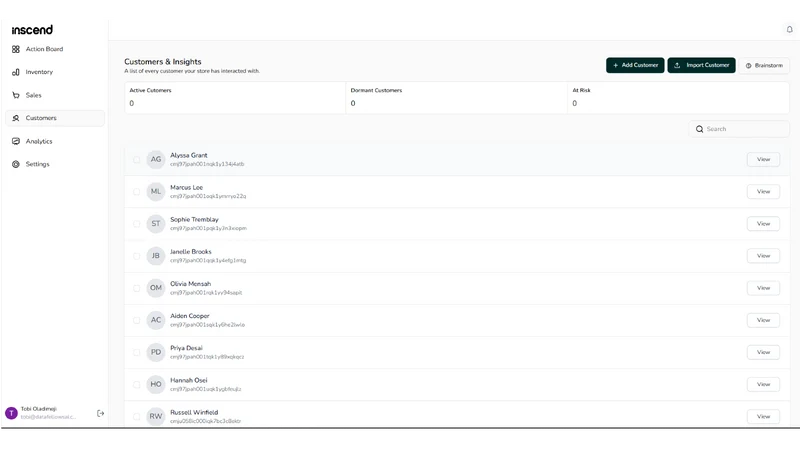Click the inscend logo

click(x=32, y=30)
